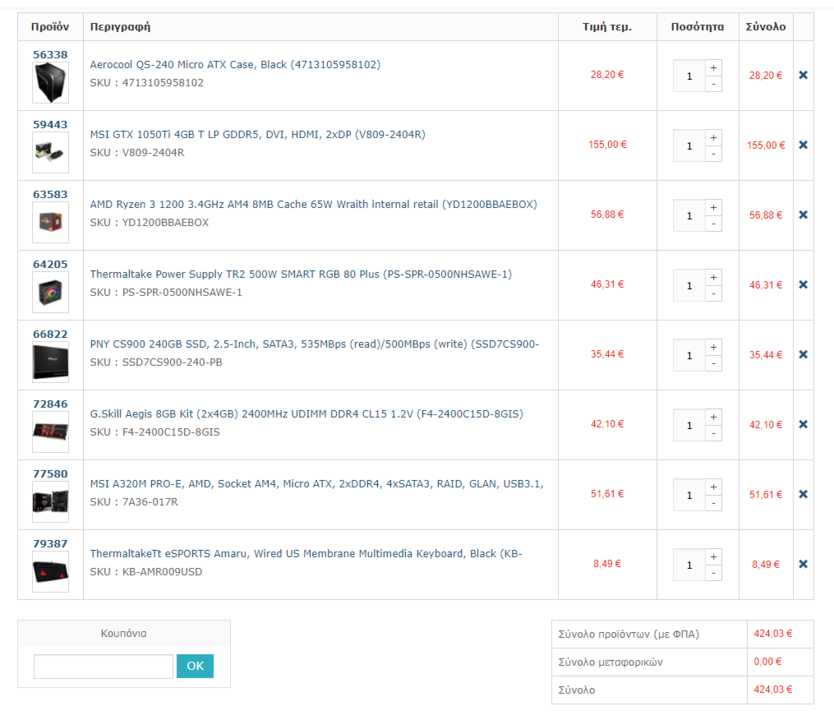Viewport: 834px width, 720px height.
Task: Open ThermaltakeTt eSPORTS Amaru keyboard link
Action: (x=306, y=554)
